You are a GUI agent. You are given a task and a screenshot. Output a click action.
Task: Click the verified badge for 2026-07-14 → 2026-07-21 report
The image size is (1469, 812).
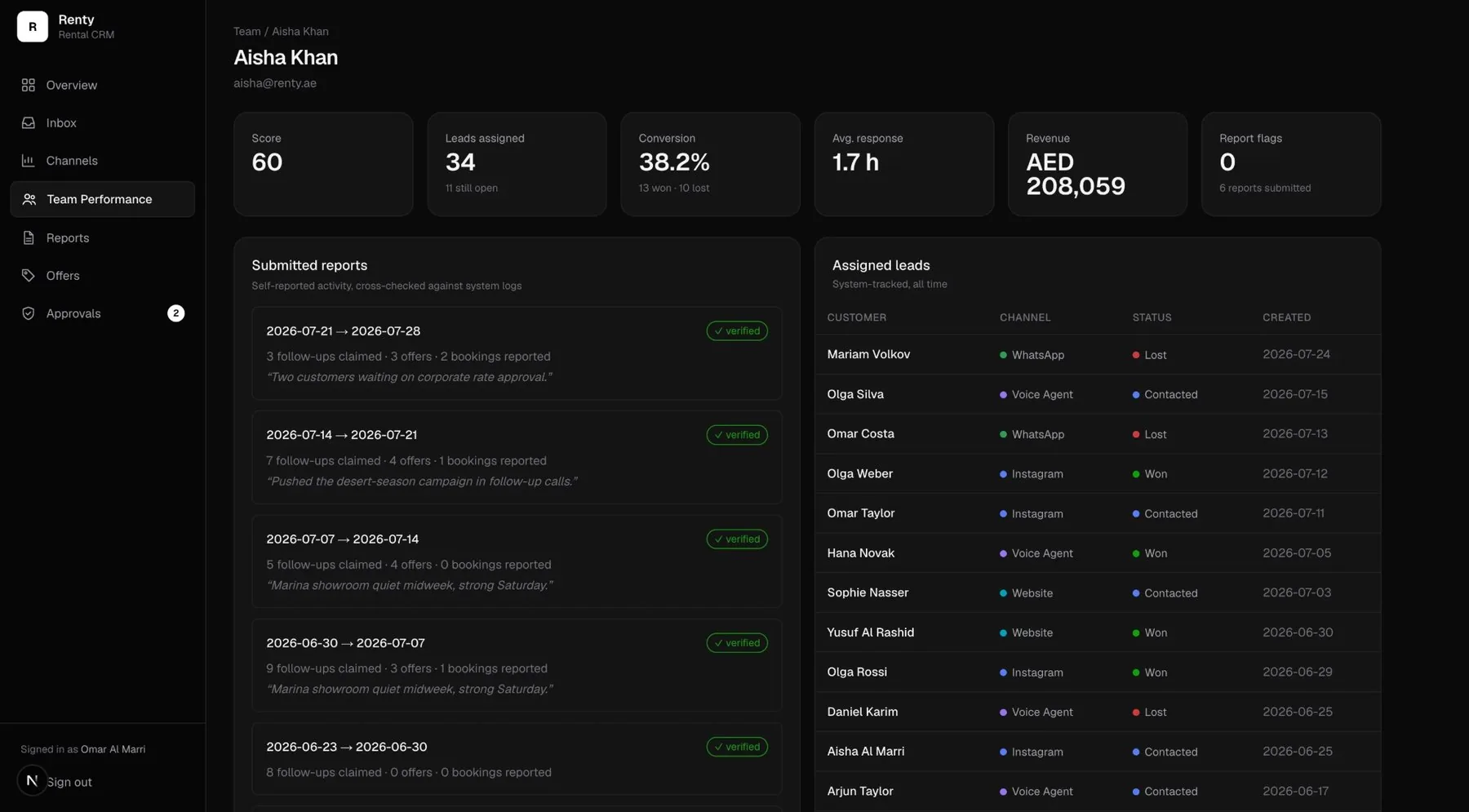coord(737,434)
